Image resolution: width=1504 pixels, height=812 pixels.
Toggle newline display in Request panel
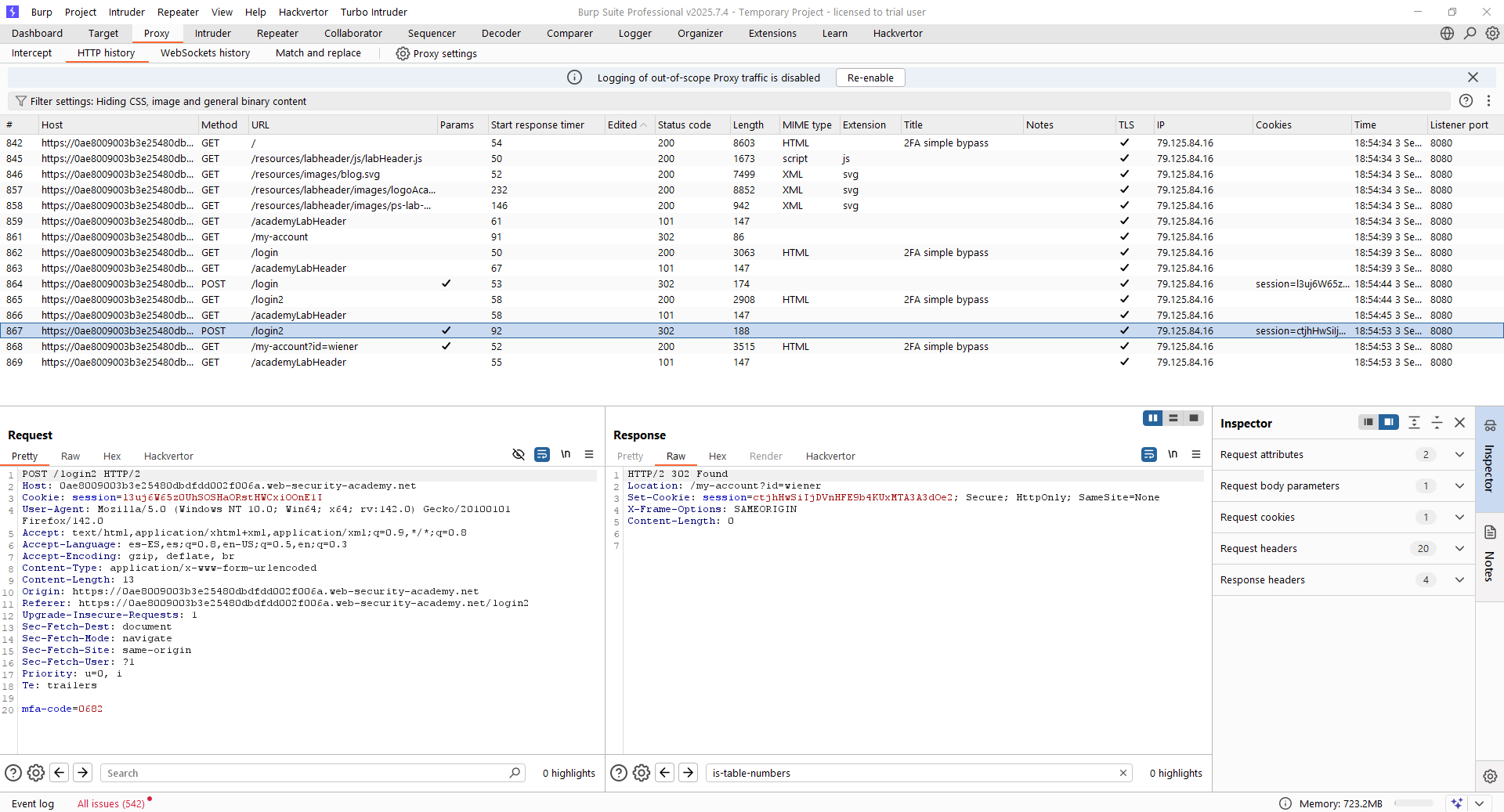click(x=566, y=454)
